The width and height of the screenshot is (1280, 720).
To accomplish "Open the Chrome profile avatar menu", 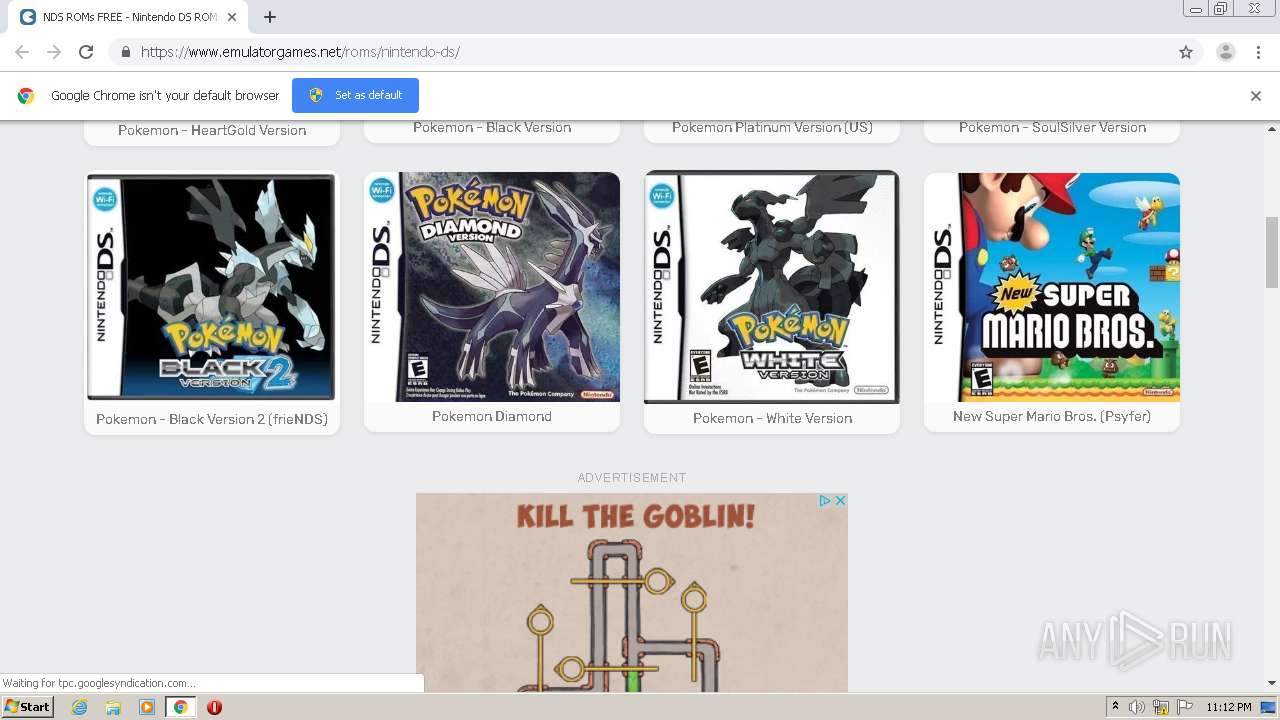I will 1226,52.
